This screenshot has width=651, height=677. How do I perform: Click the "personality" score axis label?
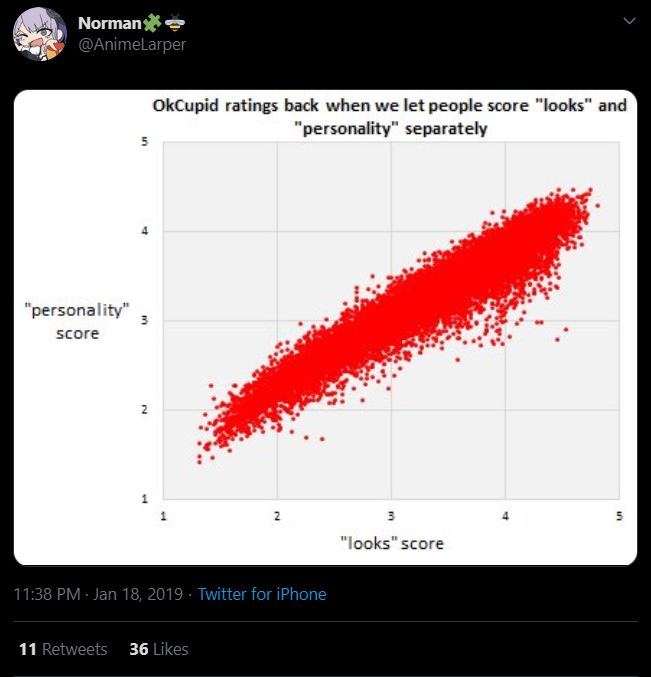click(x=77, y=321)
